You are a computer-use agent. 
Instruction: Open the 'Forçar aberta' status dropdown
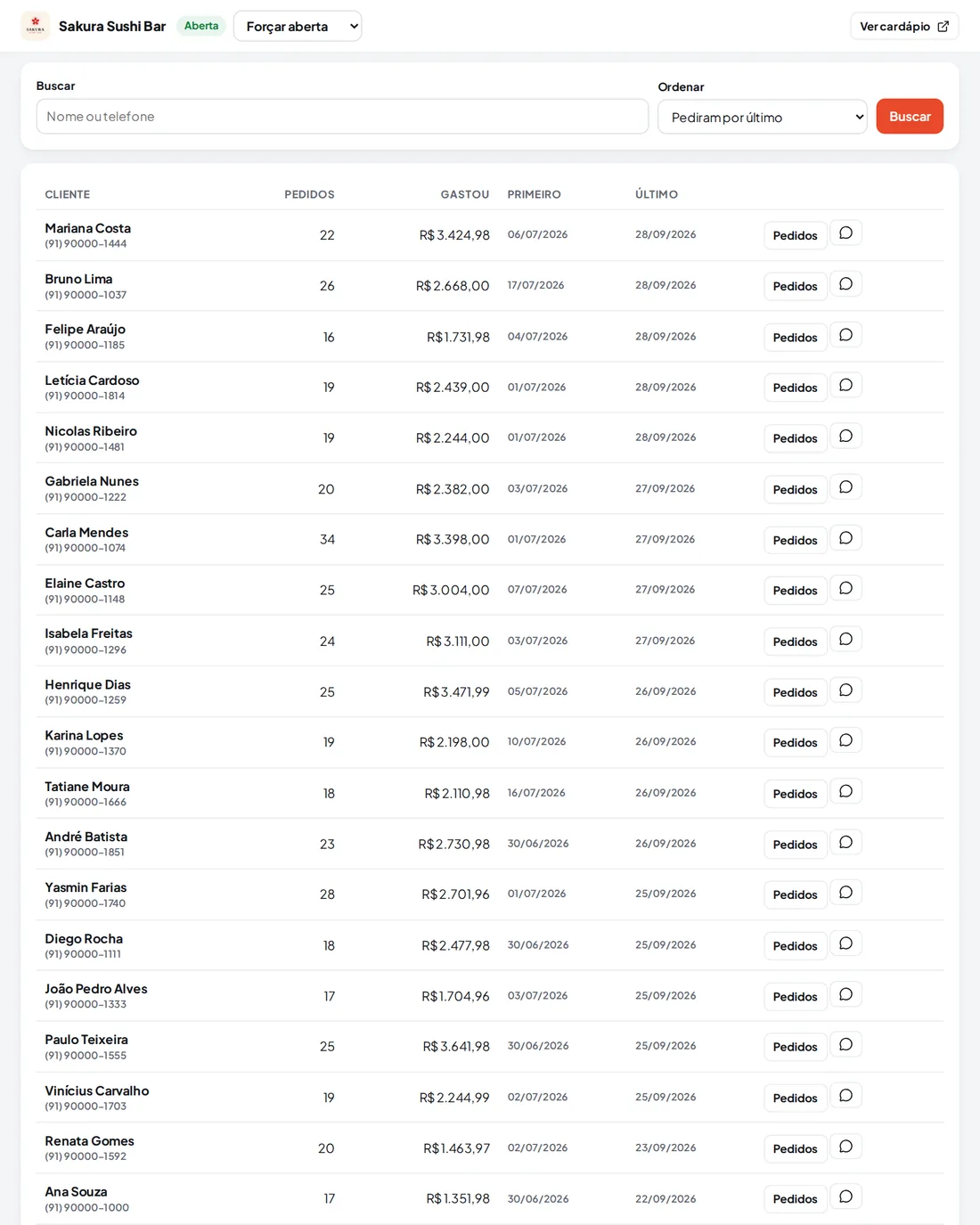pos(298,26)
